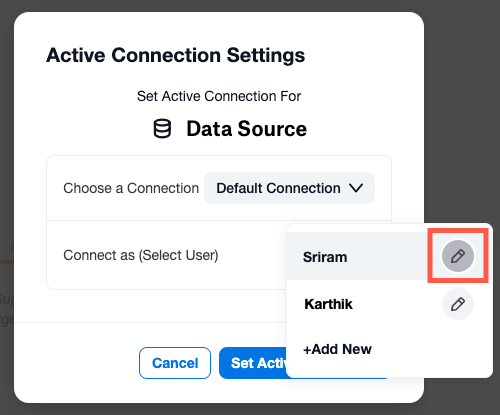The width and height of the screenshot is (500, 415).
Task: Confirm with the Set Active button
Action: (253, 363)
